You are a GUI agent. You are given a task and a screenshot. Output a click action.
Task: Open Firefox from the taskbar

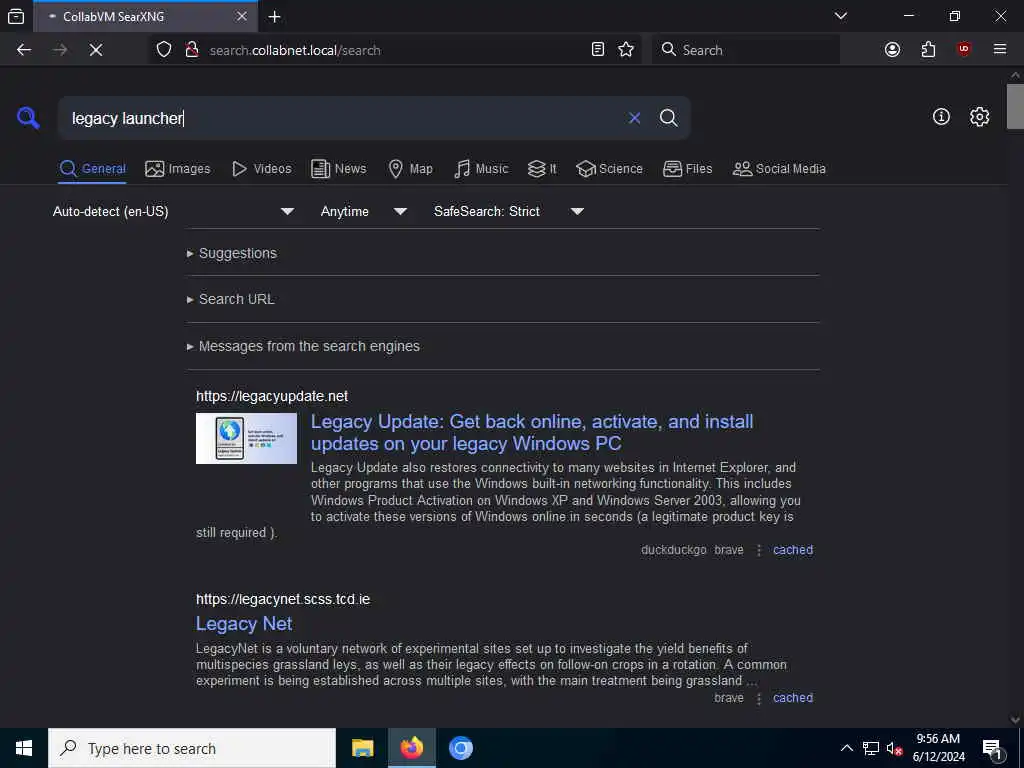pyautogui.click(x=411, y=748)
